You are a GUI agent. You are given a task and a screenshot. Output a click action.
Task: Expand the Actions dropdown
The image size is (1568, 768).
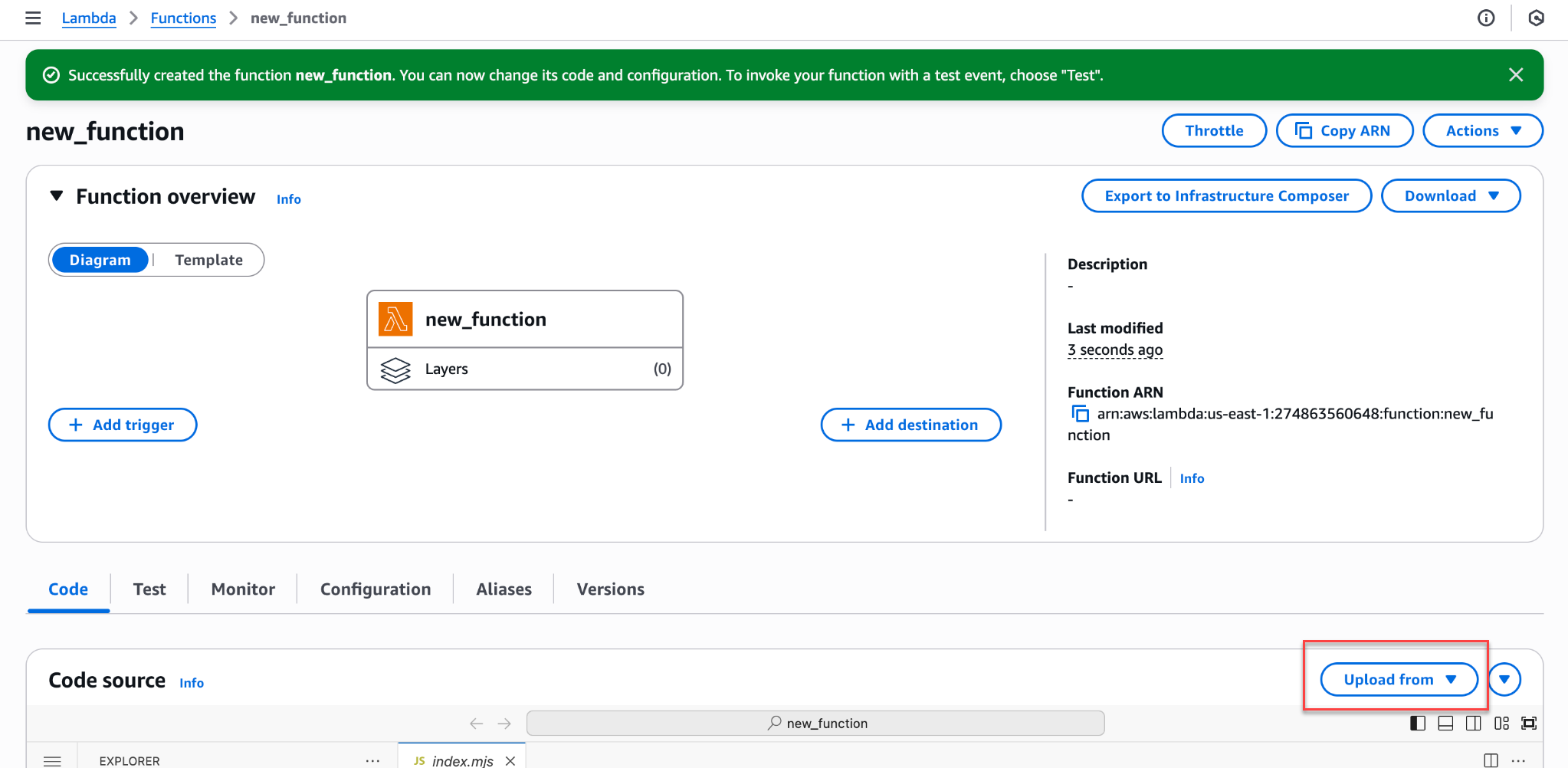pos(1482,130)
